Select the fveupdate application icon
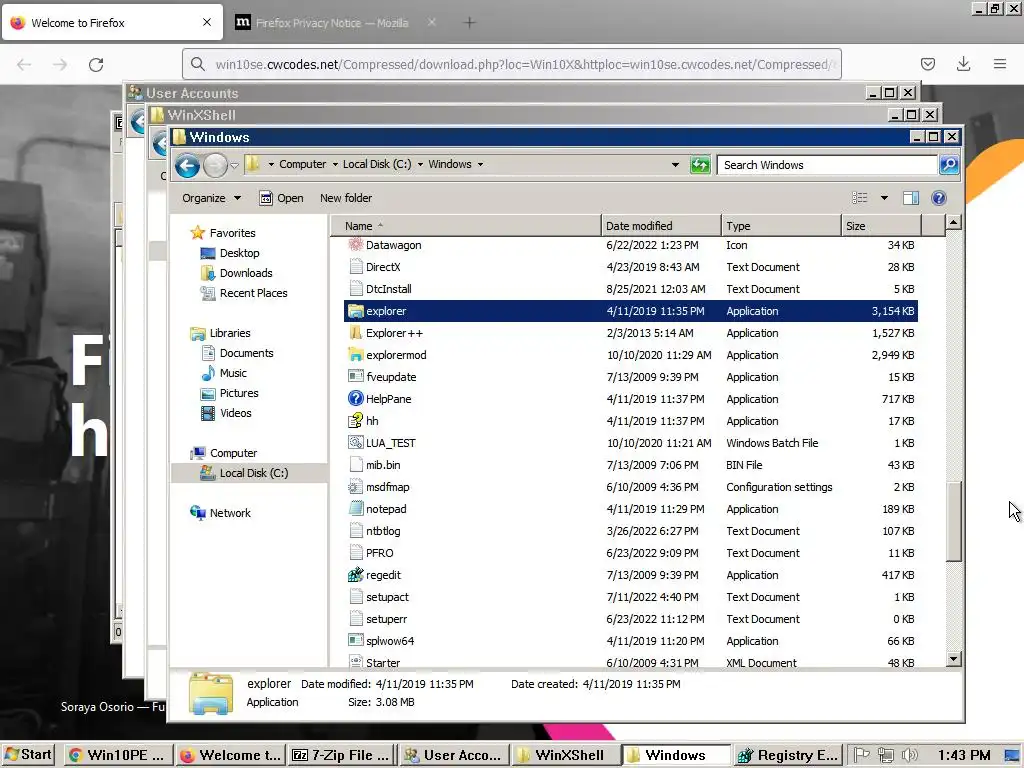The image size is (1024, 768). [355, 377]
